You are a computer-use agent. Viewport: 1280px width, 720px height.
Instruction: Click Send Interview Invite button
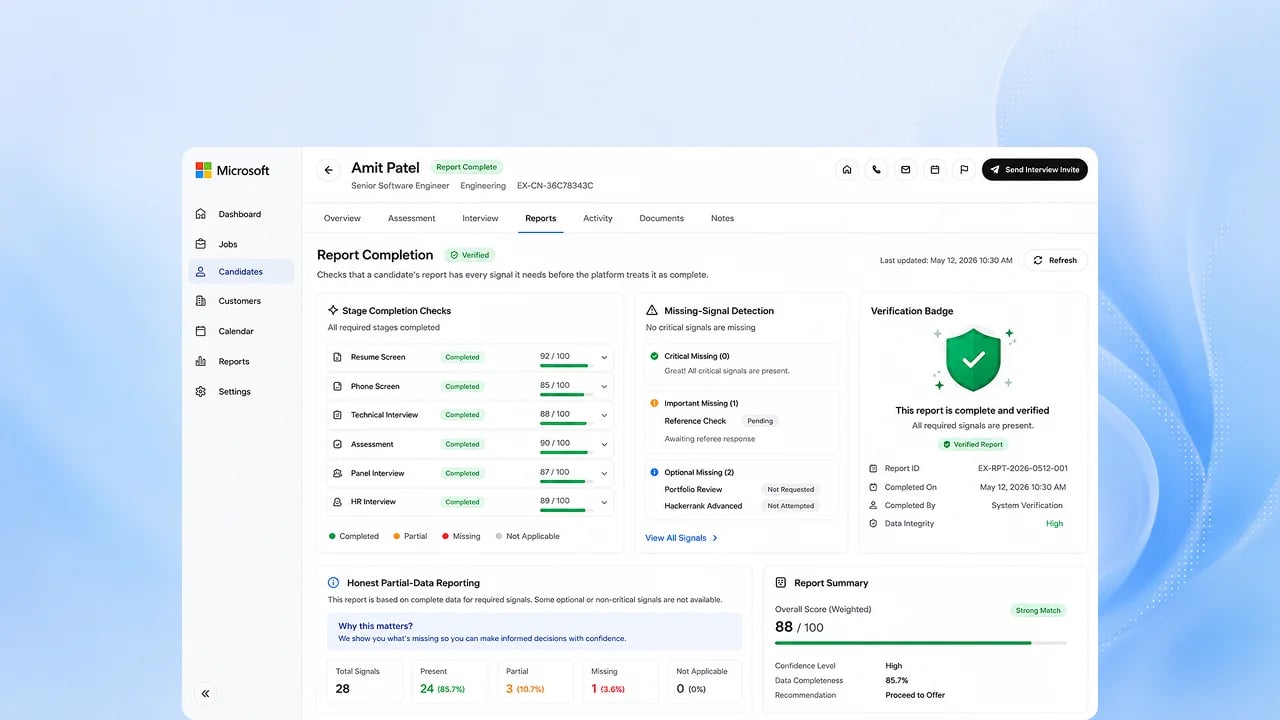point(1034,170)
